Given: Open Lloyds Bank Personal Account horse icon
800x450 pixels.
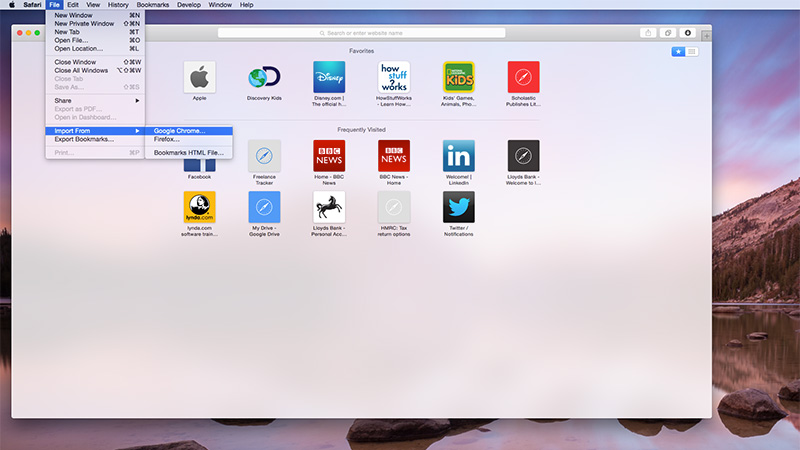Looking at the screenshot, I should [x=329, y=207].
